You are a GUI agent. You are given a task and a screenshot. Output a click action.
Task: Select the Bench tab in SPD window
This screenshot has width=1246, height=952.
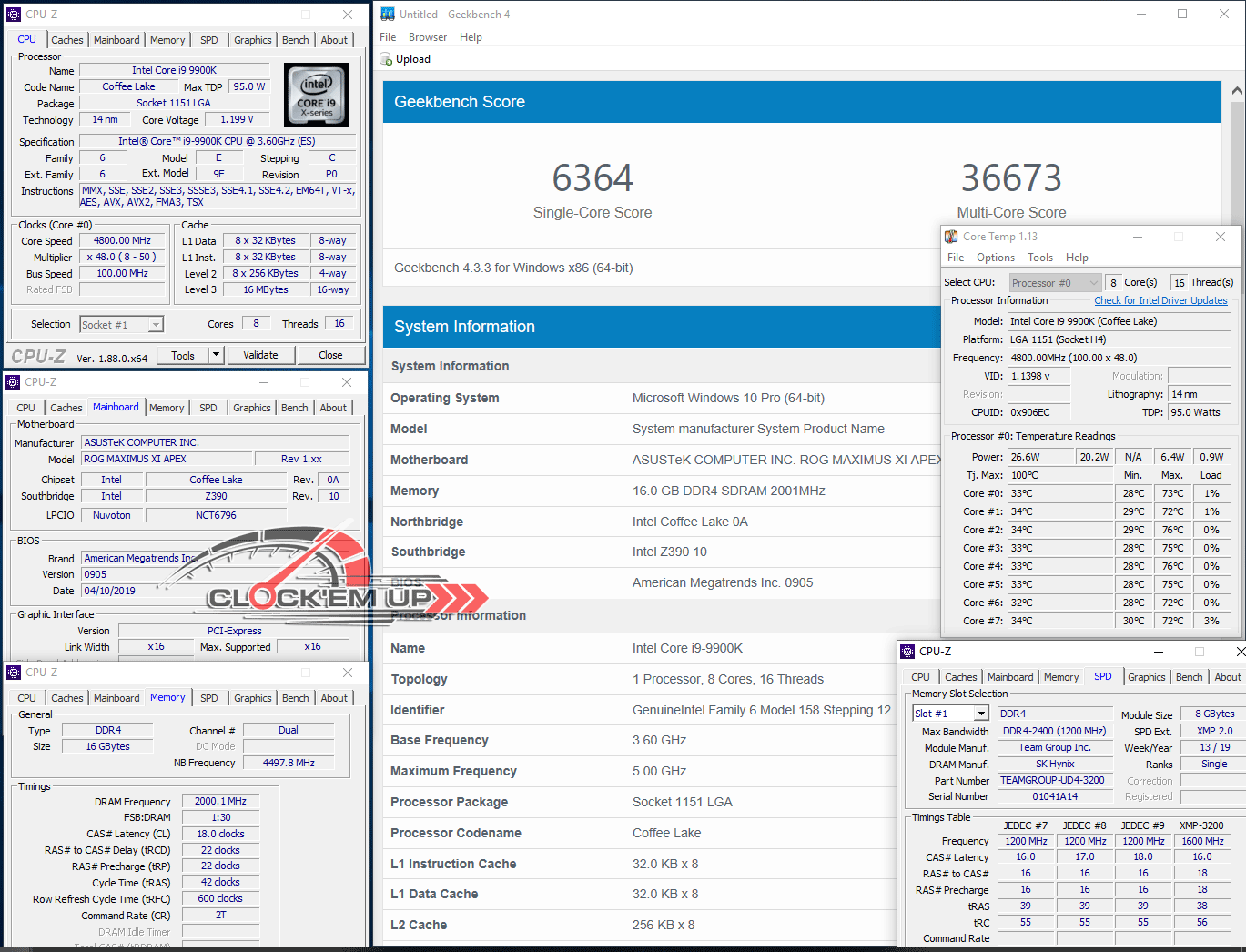[1189, 677]
